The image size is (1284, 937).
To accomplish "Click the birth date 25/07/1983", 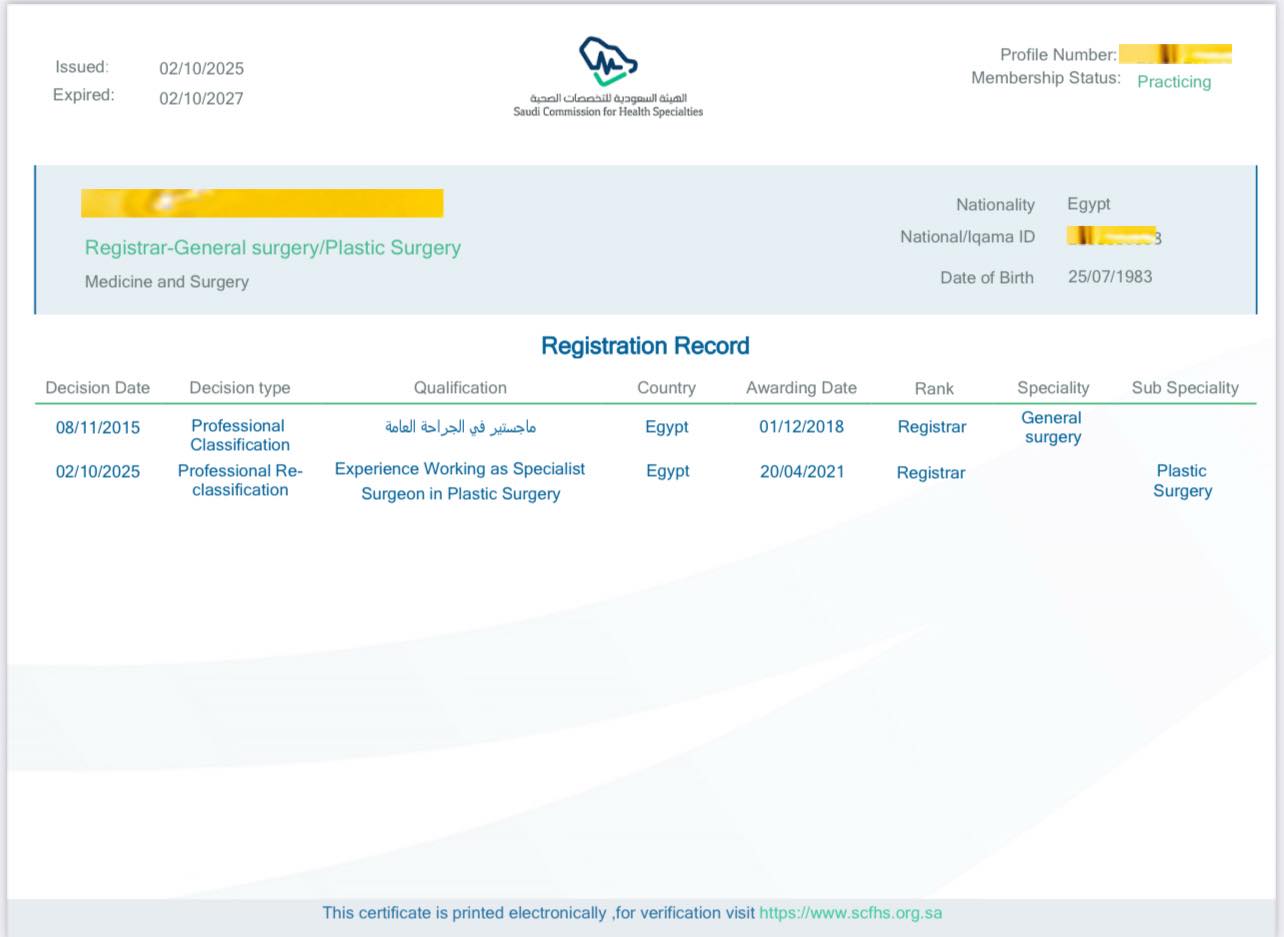I will (1110, 277).
